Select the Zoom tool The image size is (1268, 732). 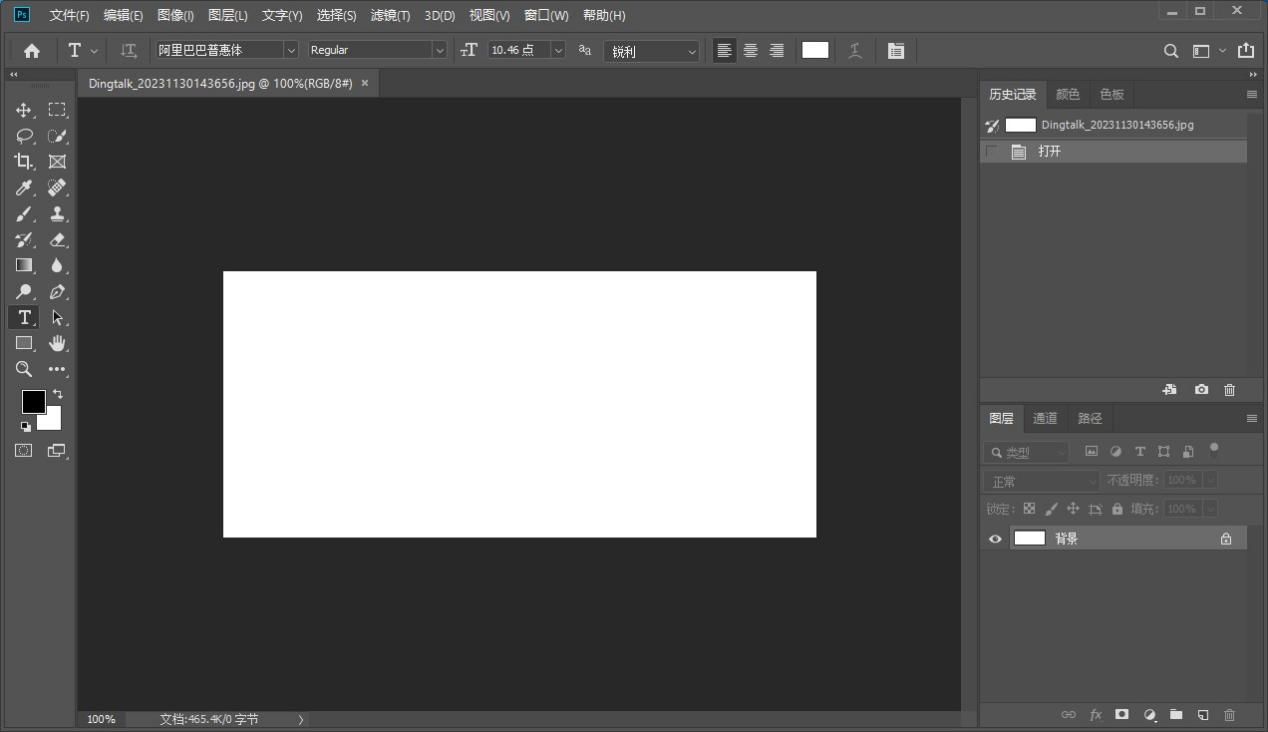click(x=24, y=370)
